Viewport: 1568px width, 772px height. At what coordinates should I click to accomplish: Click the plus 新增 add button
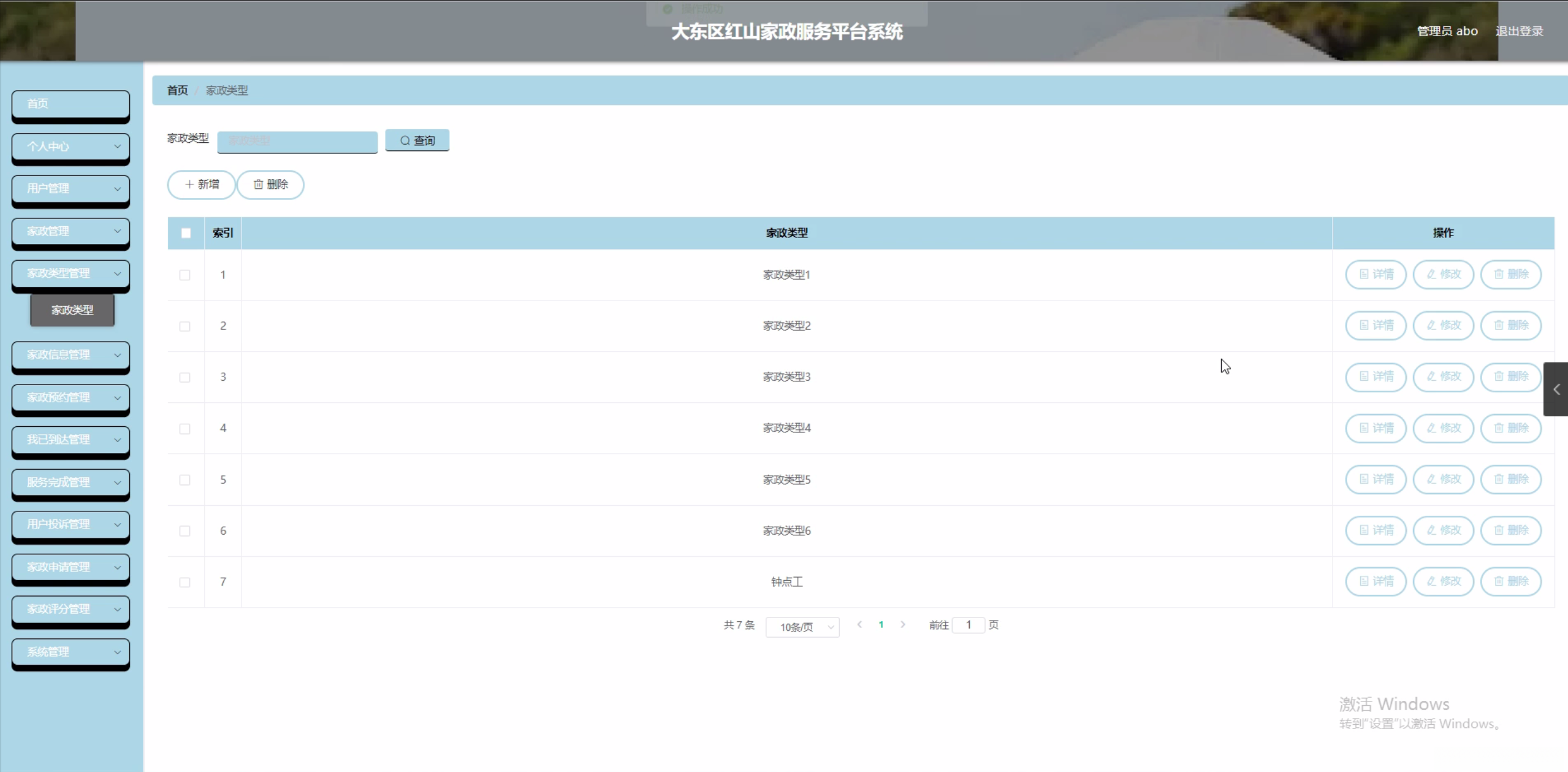pyautogui.click(x=202, y=185)
